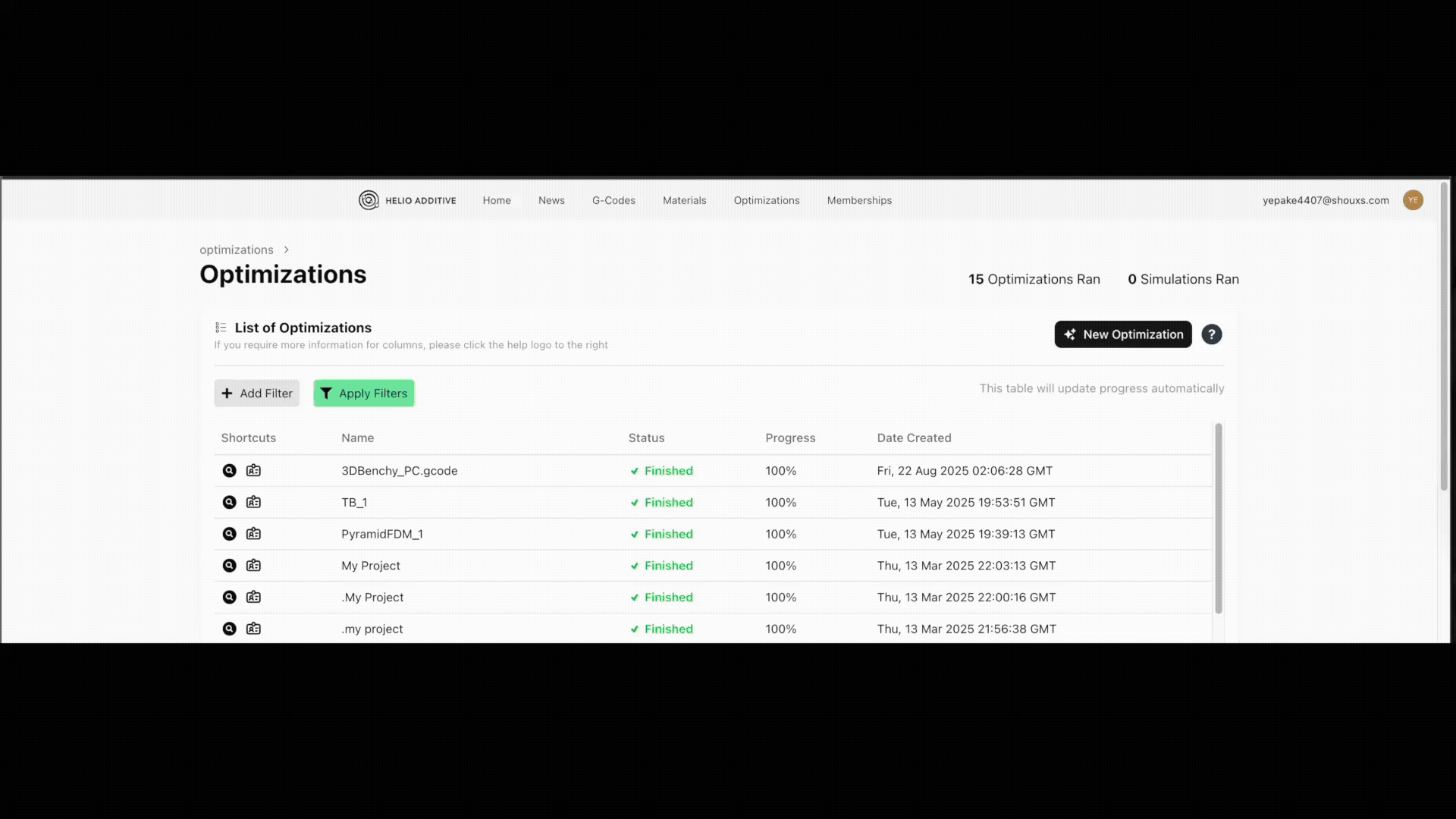The height and width of the screenshot is (819, 1456).
Task: Click account email yepake4407@shouxs.com
Action: coord(1325,200)
